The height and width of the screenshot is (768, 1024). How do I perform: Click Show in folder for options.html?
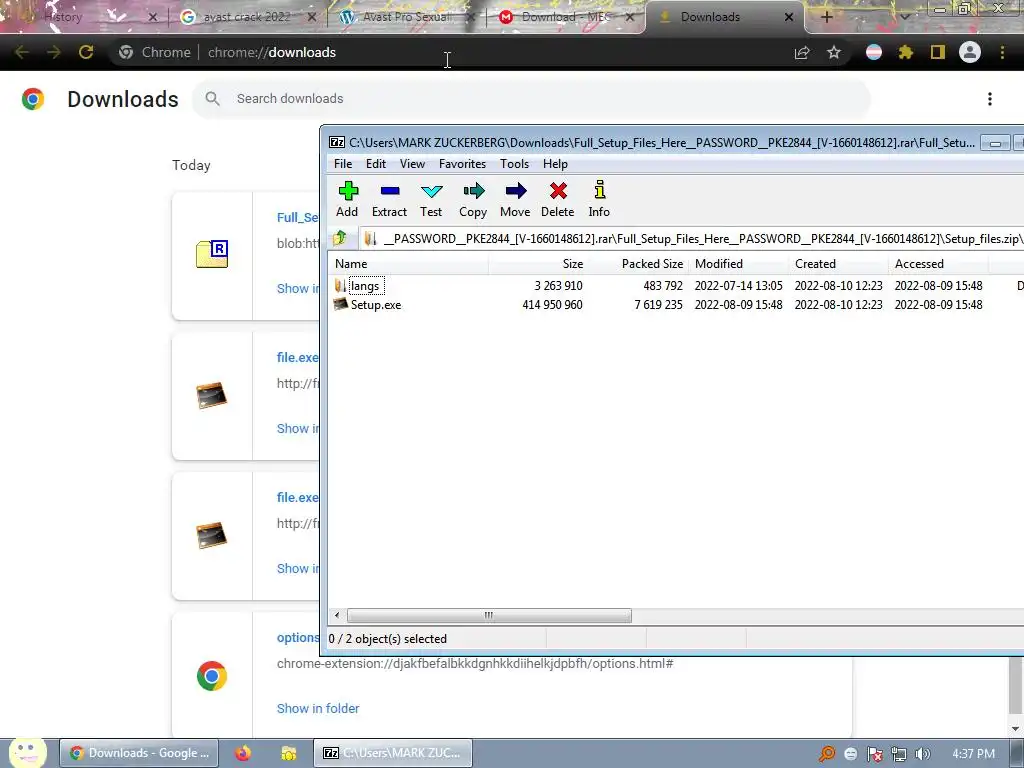click(318, 709)
